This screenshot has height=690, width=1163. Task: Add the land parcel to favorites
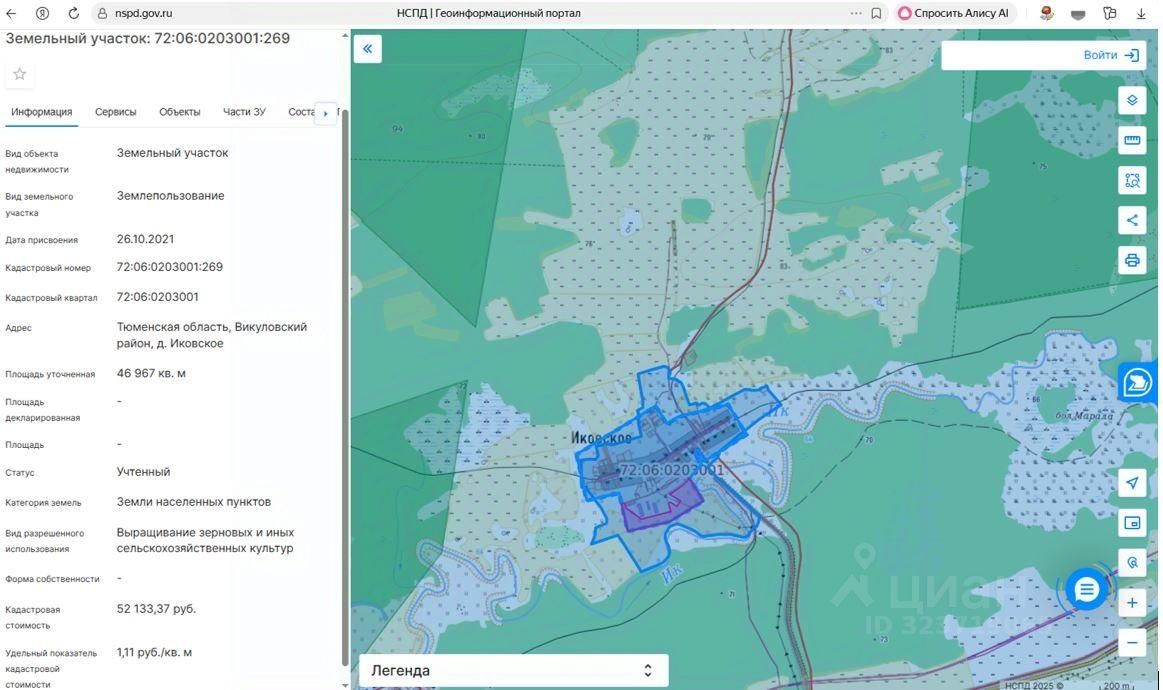click(x=19, y=74)
